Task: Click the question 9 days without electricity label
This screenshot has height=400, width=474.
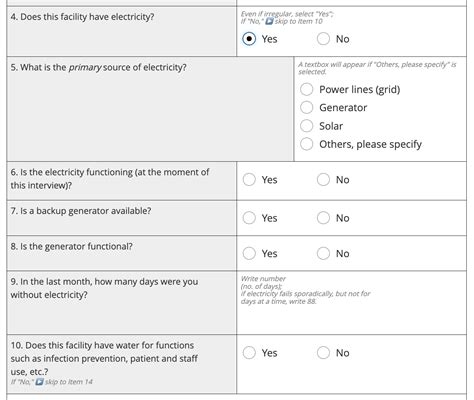Action: (x=104, y=288)
